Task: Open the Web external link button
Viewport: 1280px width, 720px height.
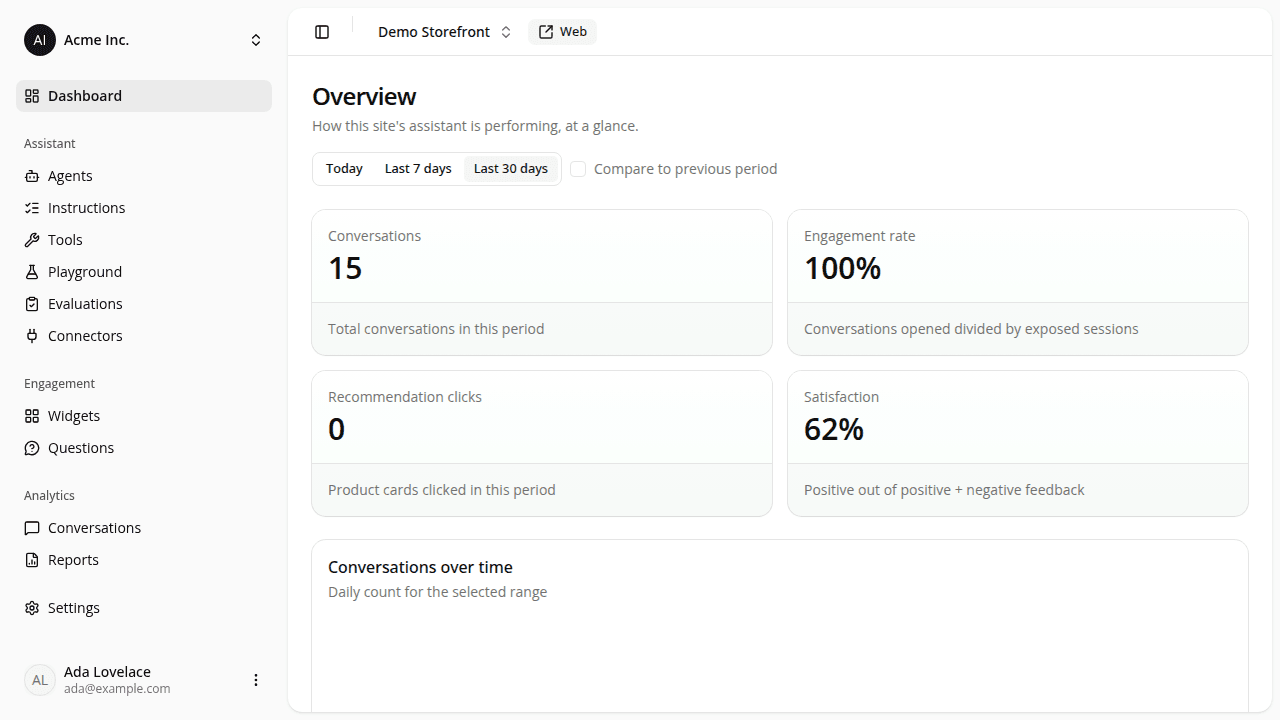Action: pyautogui.click(x=562, y=32)
